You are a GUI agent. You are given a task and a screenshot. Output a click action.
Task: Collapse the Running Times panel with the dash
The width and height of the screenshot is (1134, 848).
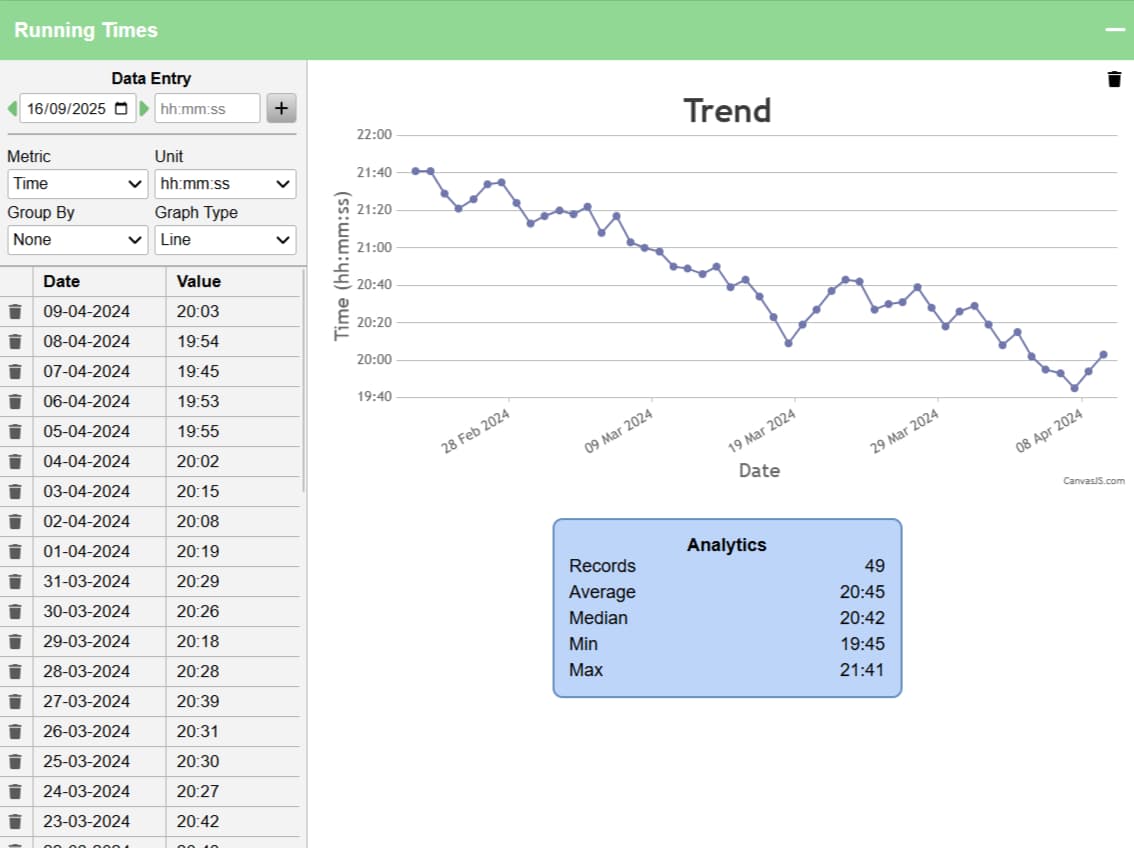click(x=1115, y=30)
